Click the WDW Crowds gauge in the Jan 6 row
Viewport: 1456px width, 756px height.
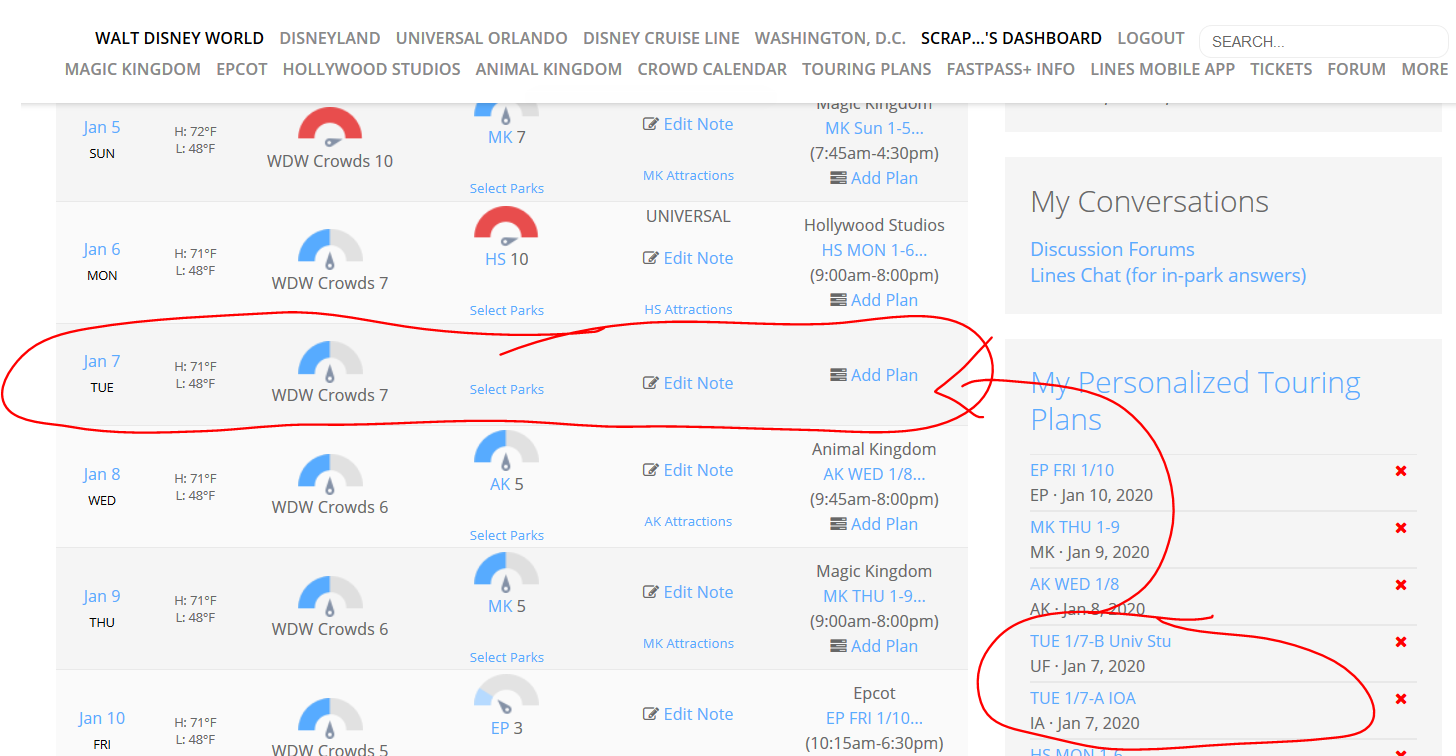[330, 249]
